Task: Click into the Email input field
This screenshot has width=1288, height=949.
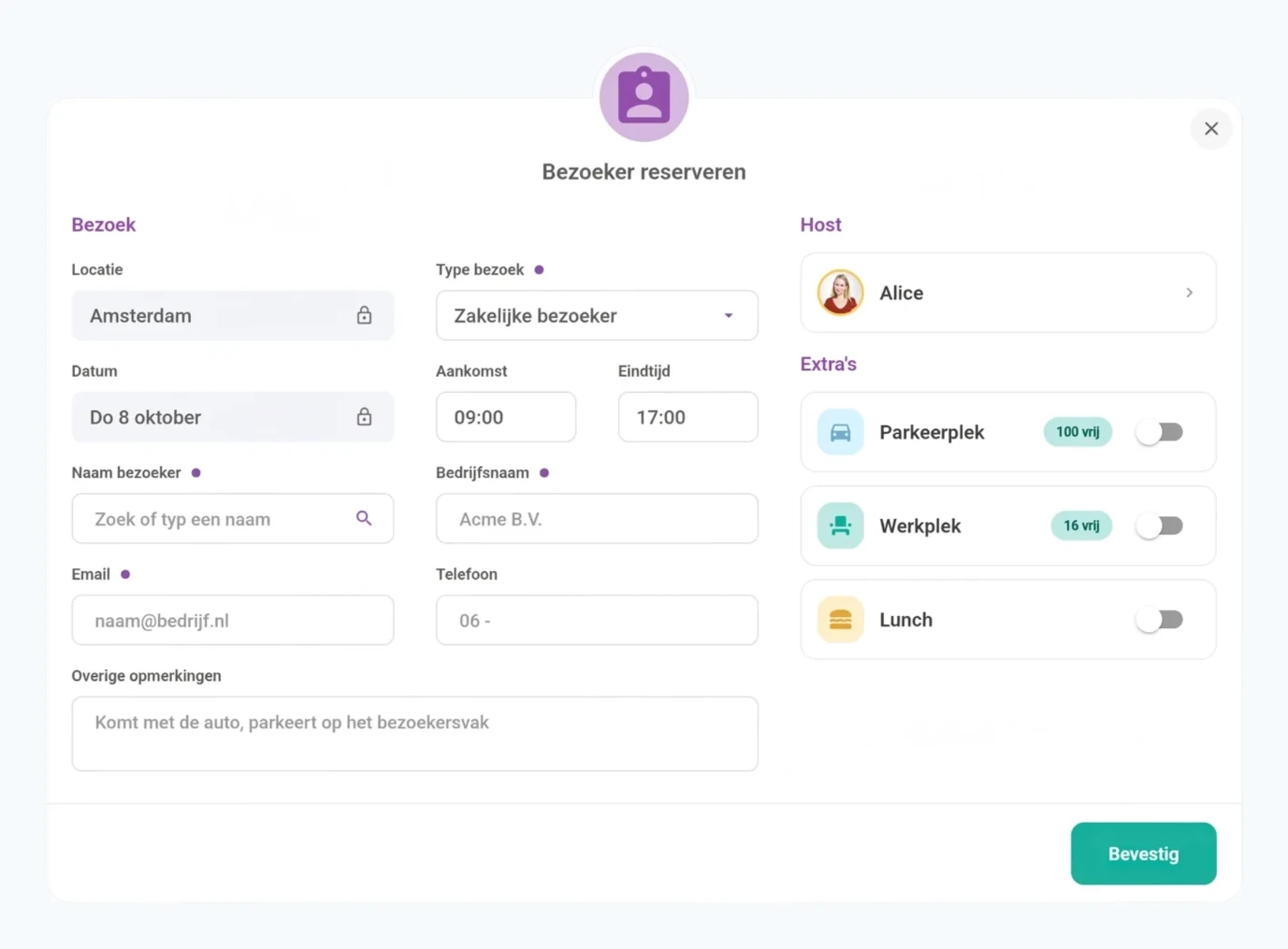Action: pyautogui.click(x=233, y=620)
